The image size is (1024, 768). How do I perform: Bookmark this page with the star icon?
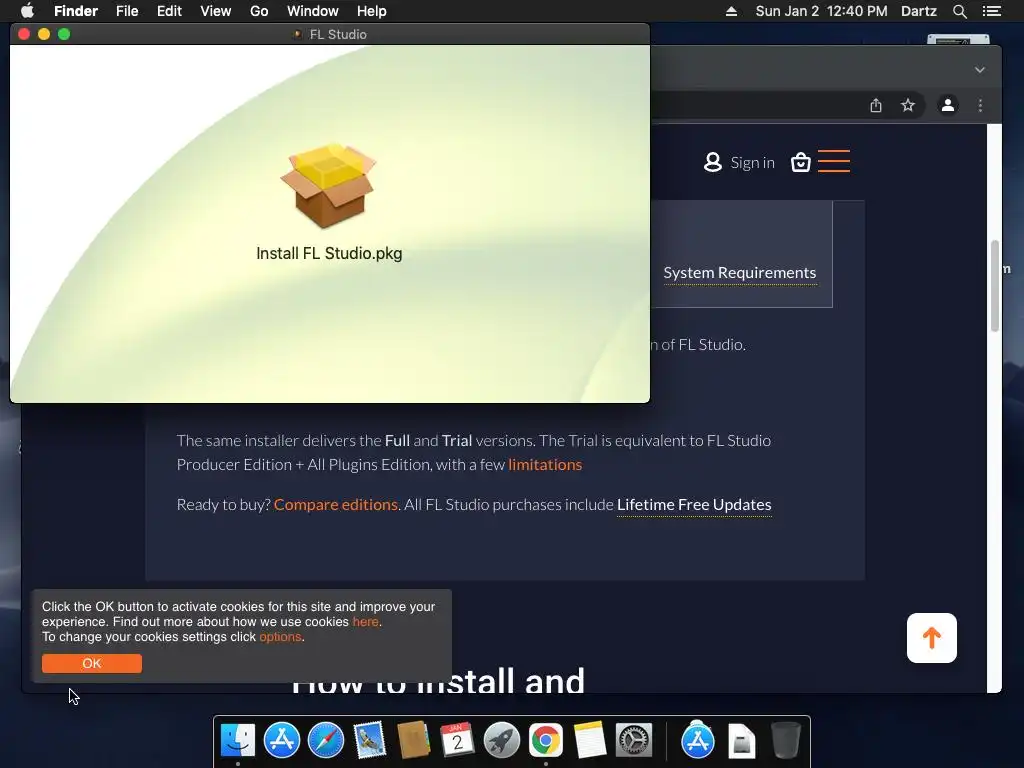click(908, 105)
